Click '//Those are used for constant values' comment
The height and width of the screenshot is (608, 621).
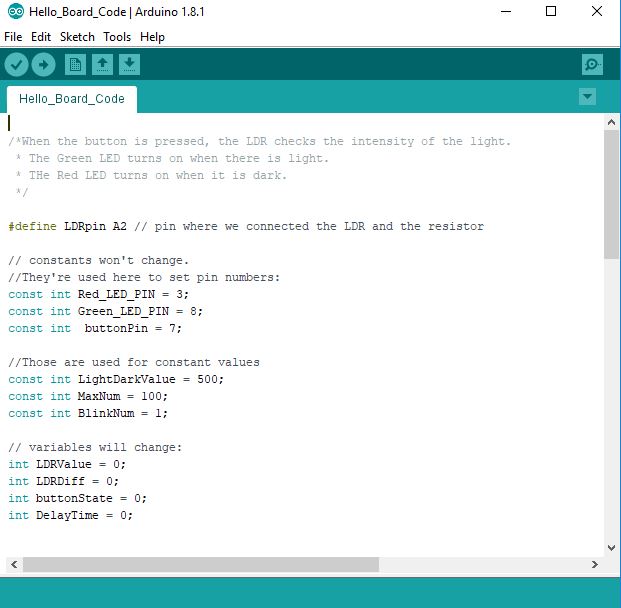[x=134, y=362]
